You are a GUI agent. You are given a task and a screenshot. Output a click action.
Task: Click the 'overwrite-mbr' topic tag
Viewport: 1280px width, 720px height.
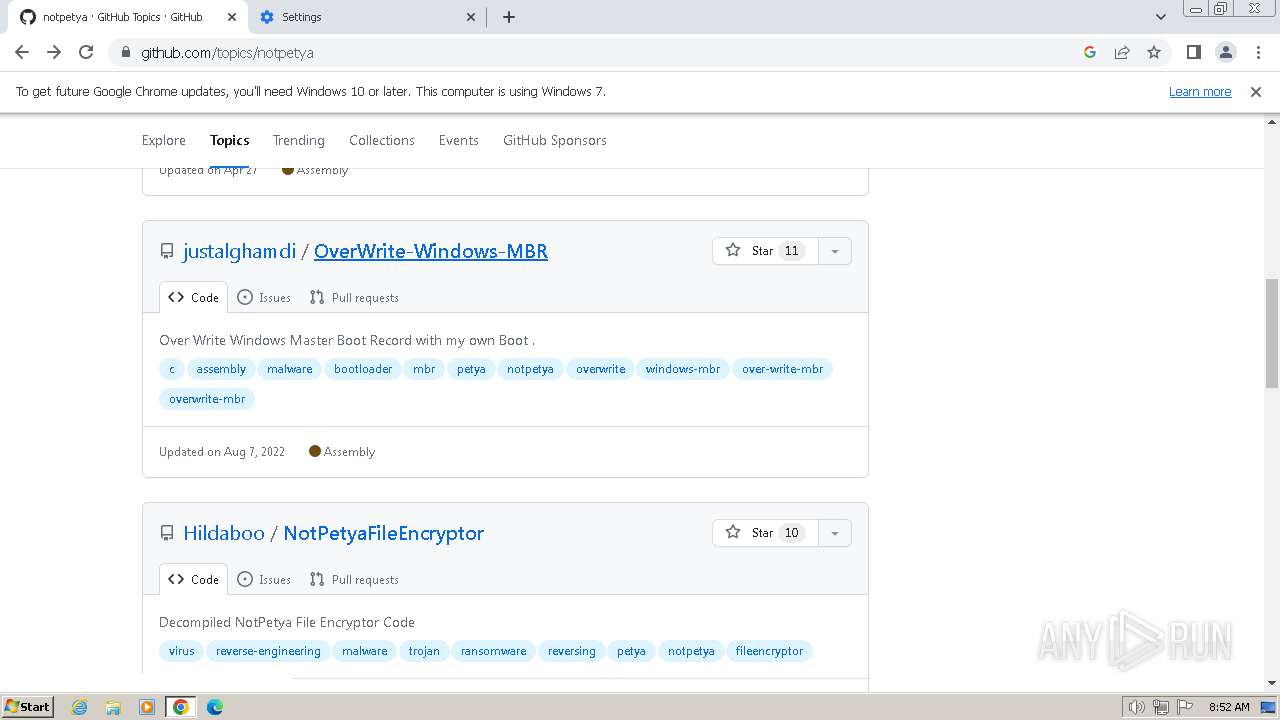pyautogui.click(x=207, y=399)
